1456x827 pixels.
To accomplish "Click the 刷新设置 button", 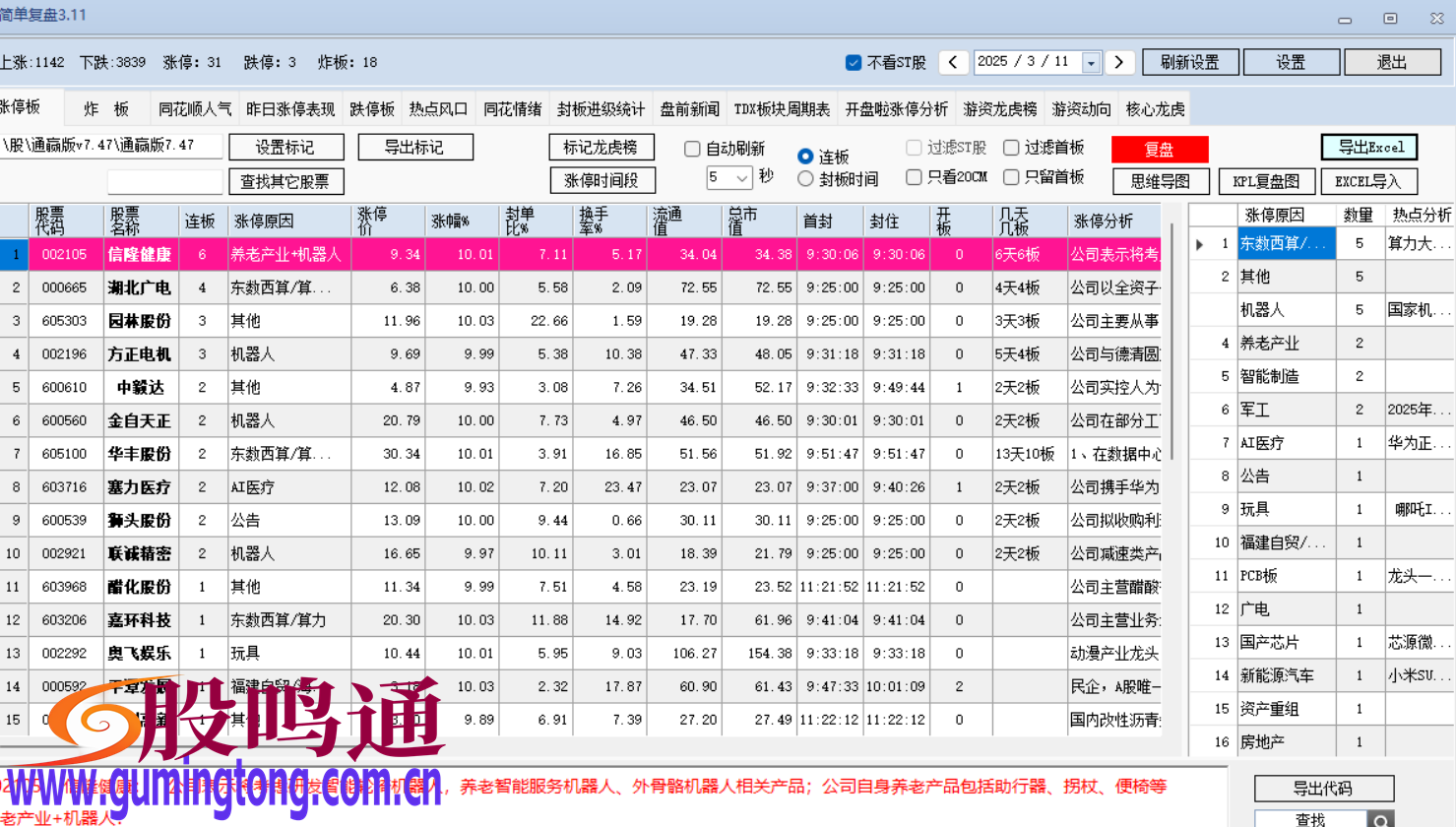I will click(x=1190, y=62).
